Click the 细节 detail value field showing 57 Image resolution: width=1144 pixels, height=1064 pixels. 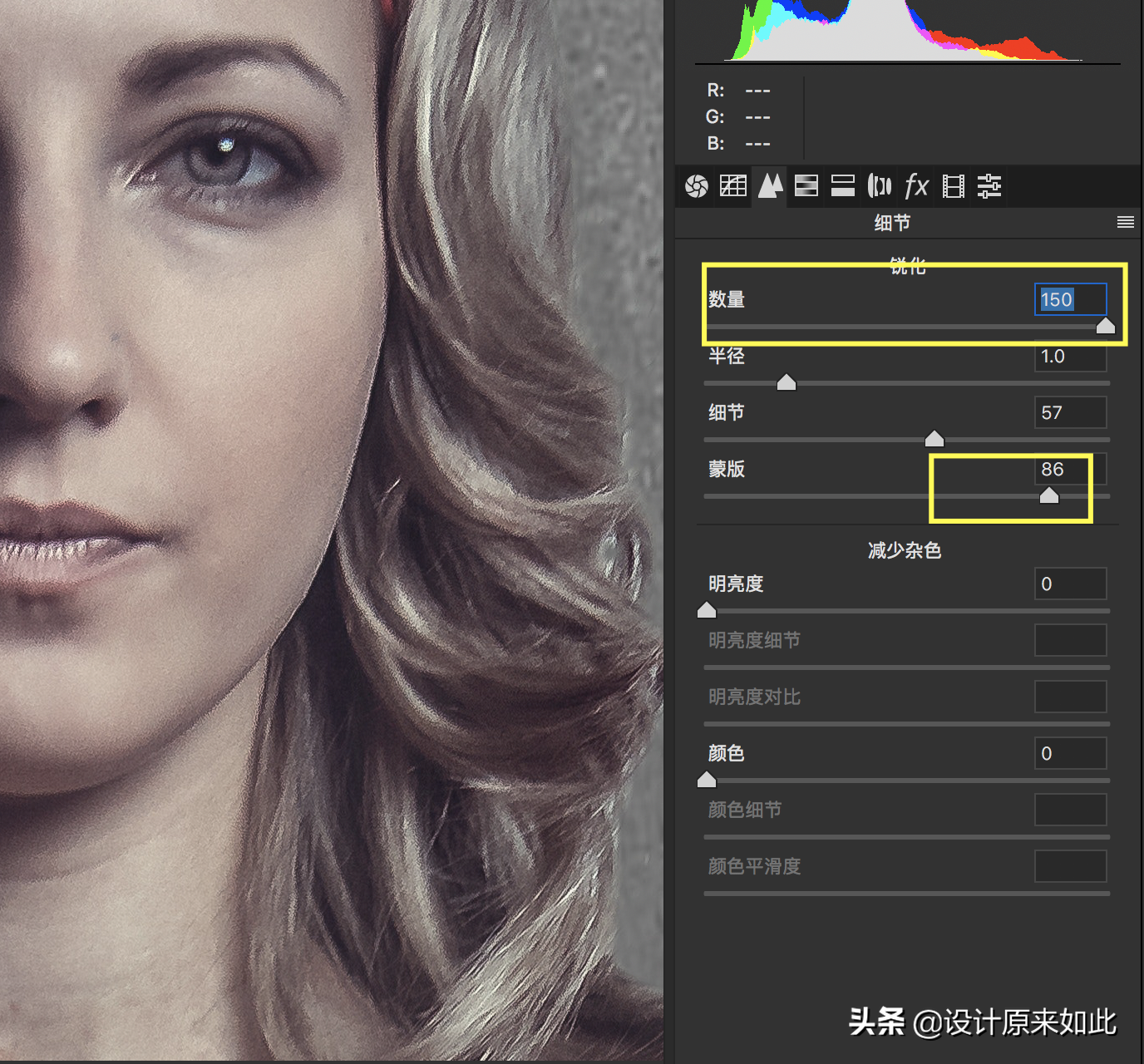click(1070, 412)
